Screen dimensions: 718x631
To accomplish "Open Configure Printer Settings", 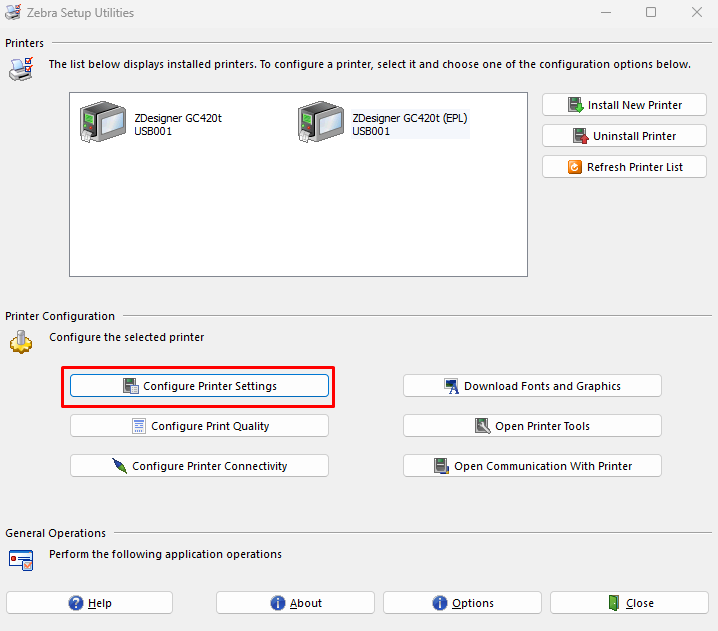I will (x=199, y=386).
